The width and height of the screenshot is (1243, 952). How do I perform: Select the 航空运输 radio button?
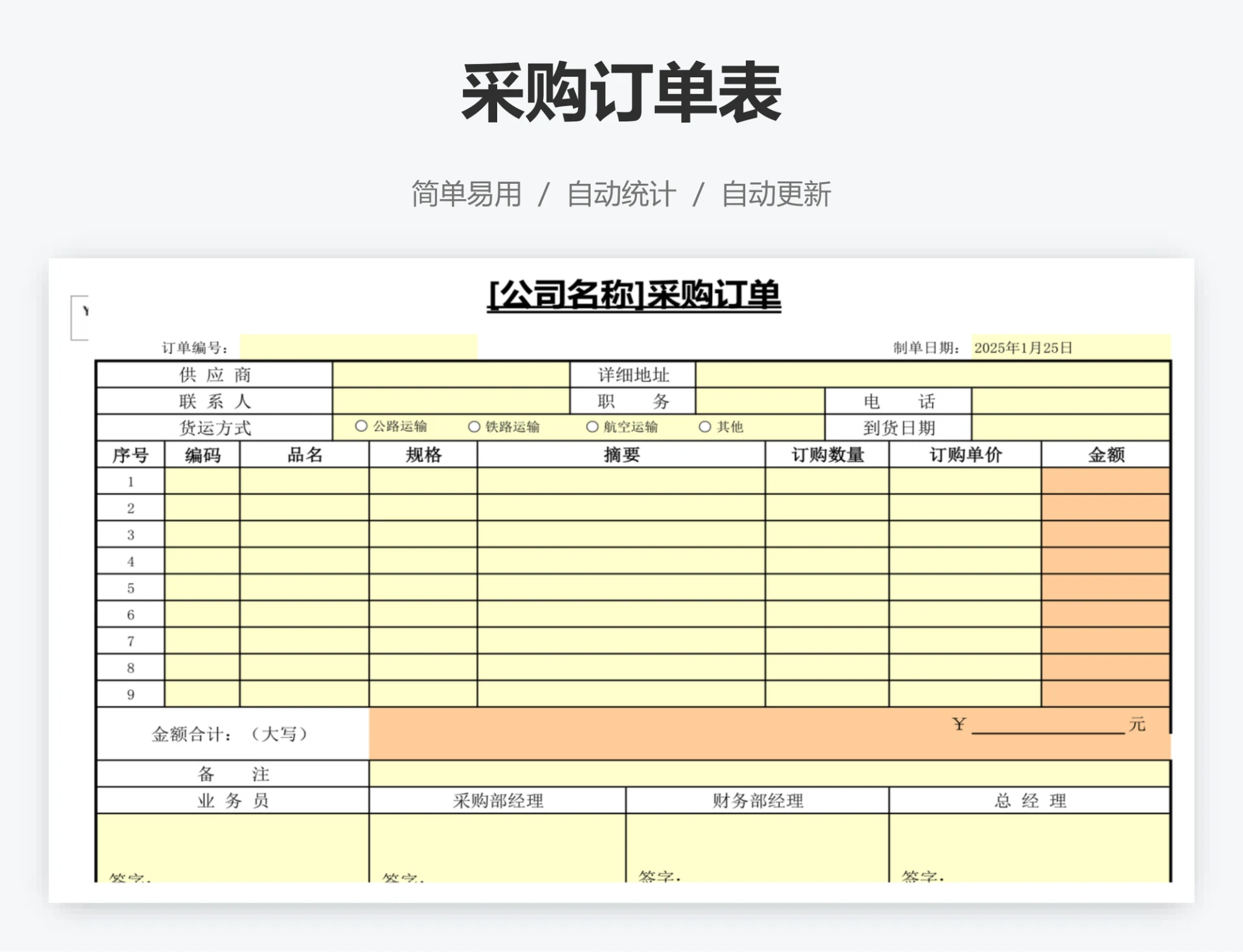[592, 426]
